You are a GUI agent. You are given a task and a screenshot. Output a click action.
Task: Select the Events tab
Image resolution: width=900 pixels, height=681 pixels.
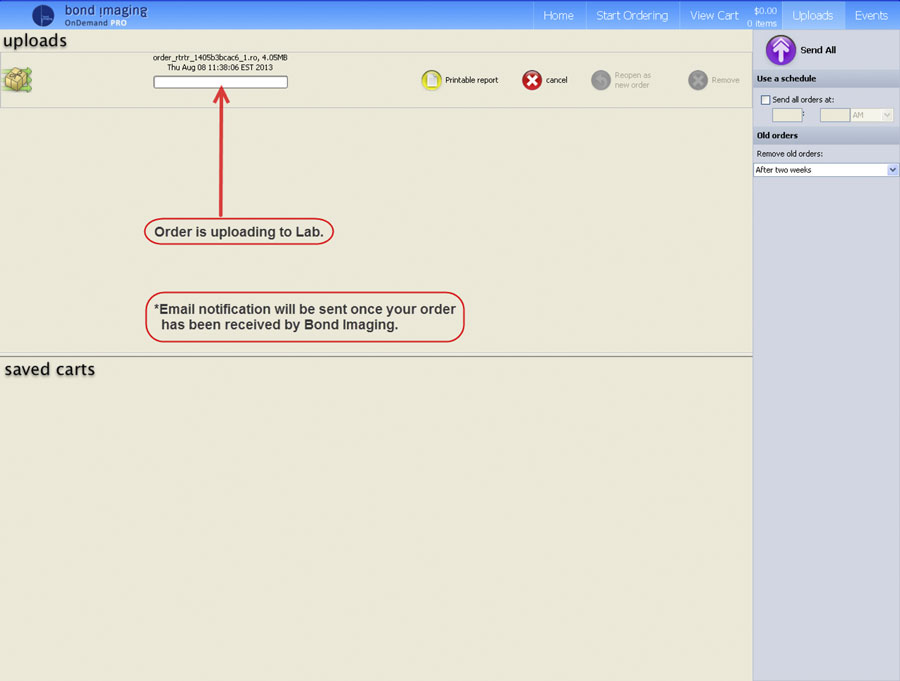pos(871,15)
